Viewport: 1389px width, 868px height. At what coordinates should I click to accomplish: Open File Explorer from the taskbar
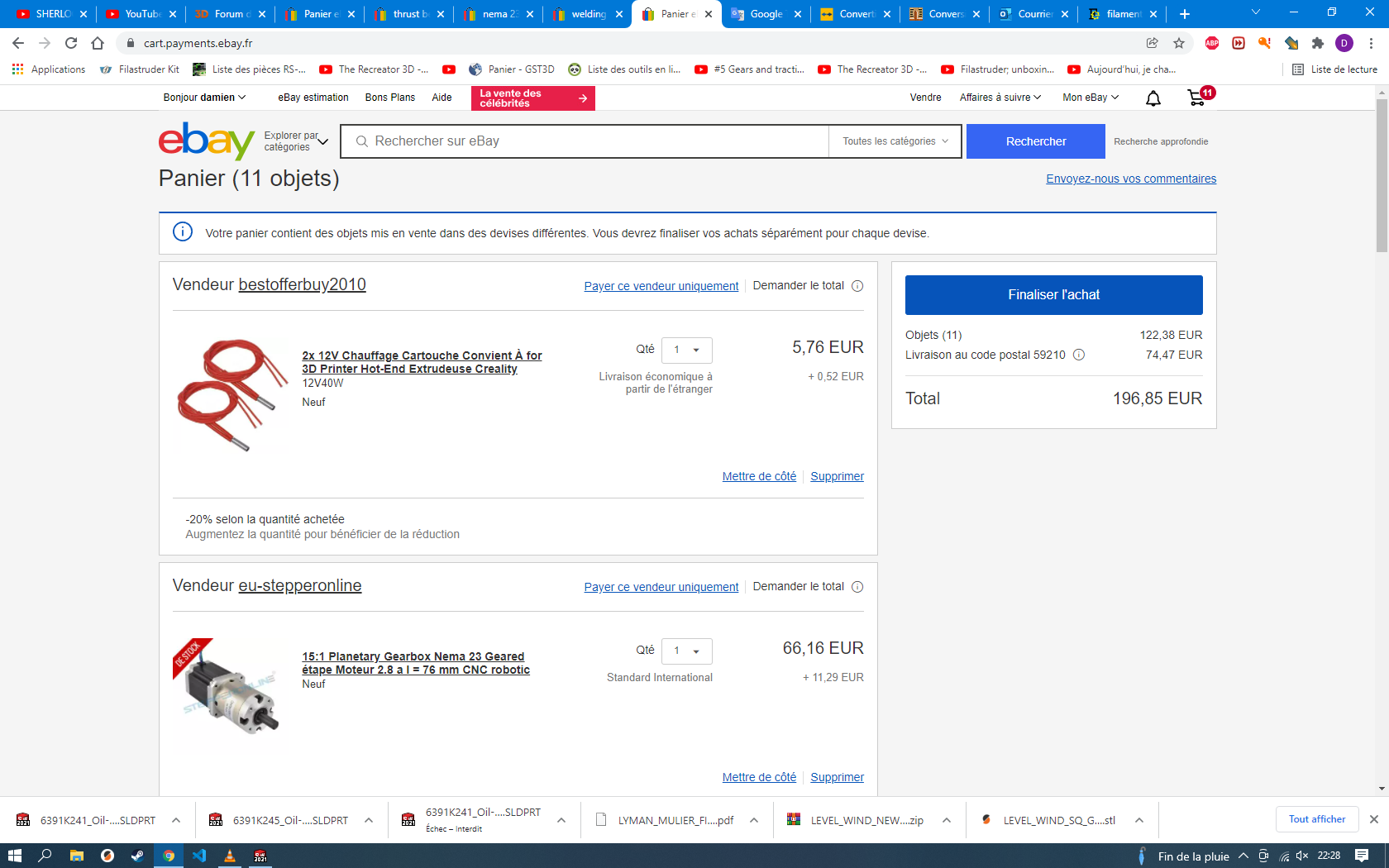(76, 856)
